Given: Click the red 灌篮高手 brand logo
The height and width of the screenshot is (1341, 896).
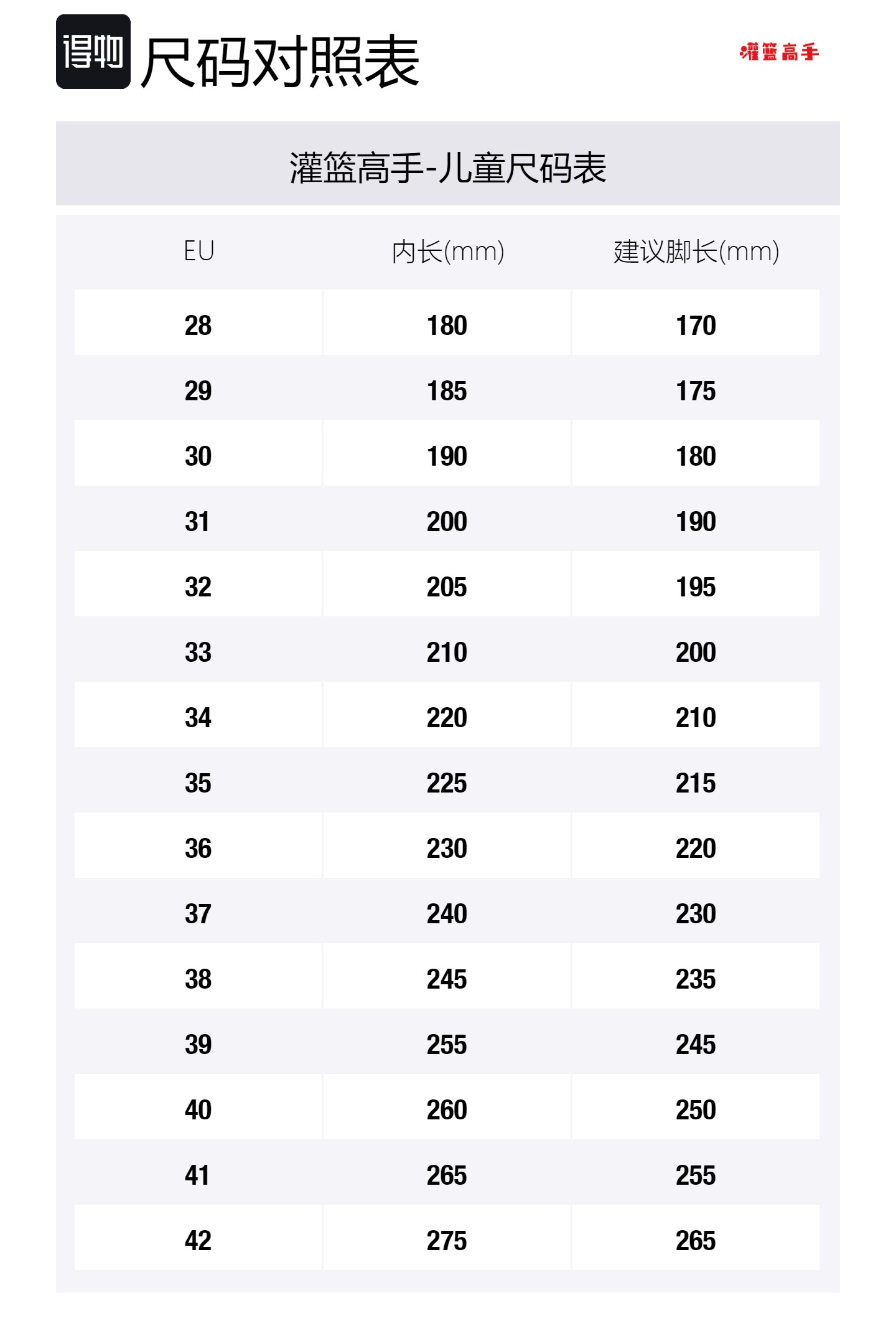Looking at the screenshot, I should tap(779, 52).
